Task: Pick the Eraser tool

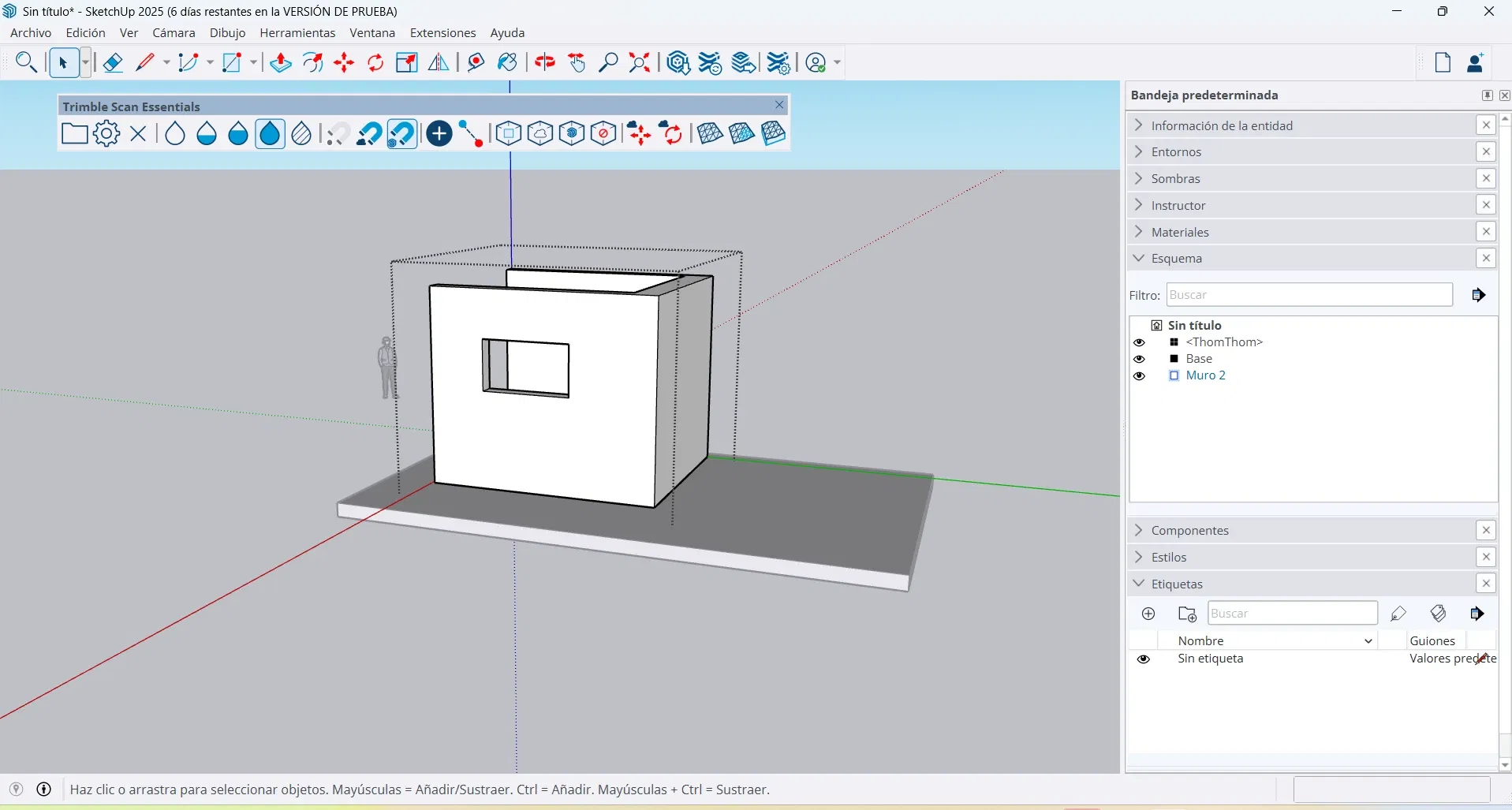Action: pyautogui.click(x=113, y=62)
